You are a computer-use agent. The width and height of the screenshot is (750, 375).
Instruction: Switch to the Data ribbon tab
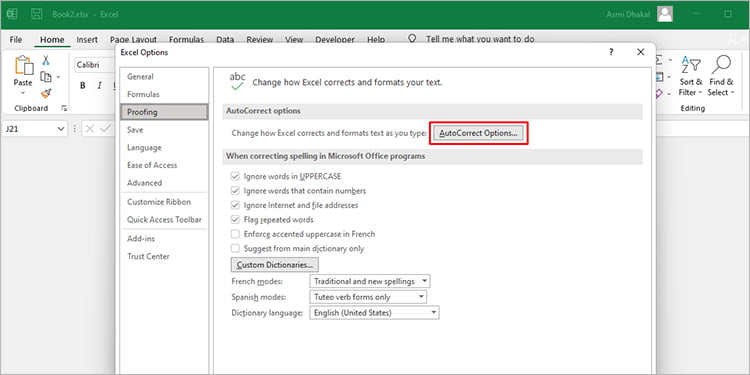click(225, 40)
